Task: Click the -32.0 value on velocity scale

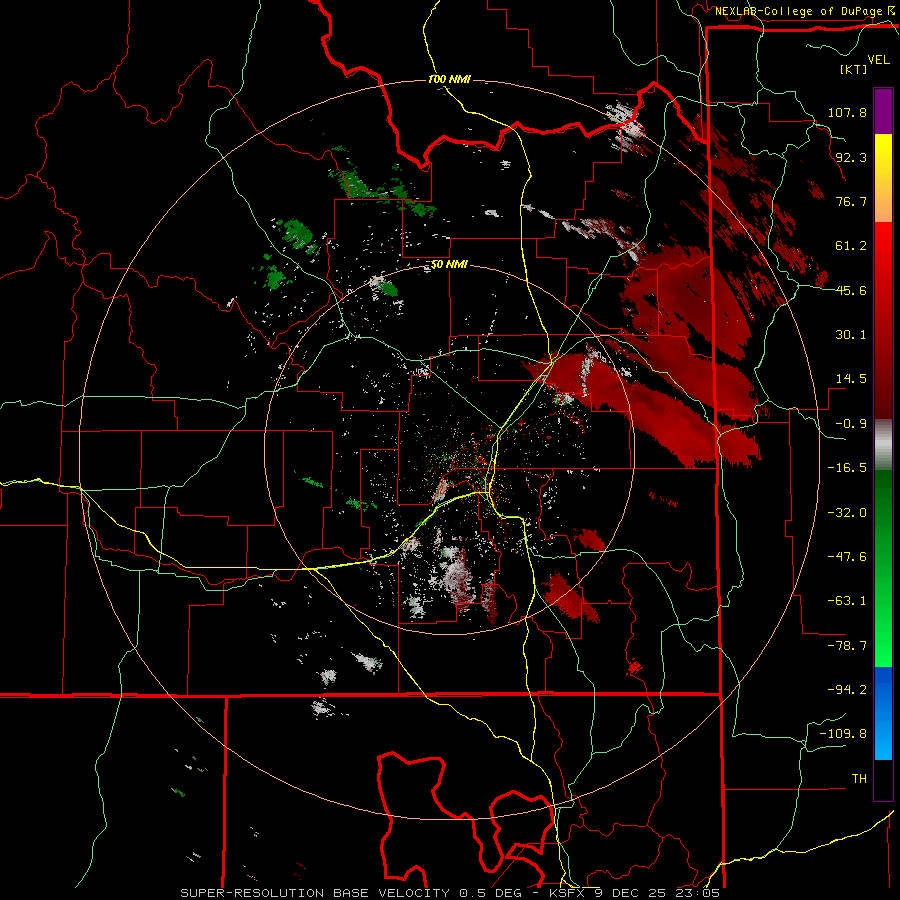Action: tap(847, 513)
